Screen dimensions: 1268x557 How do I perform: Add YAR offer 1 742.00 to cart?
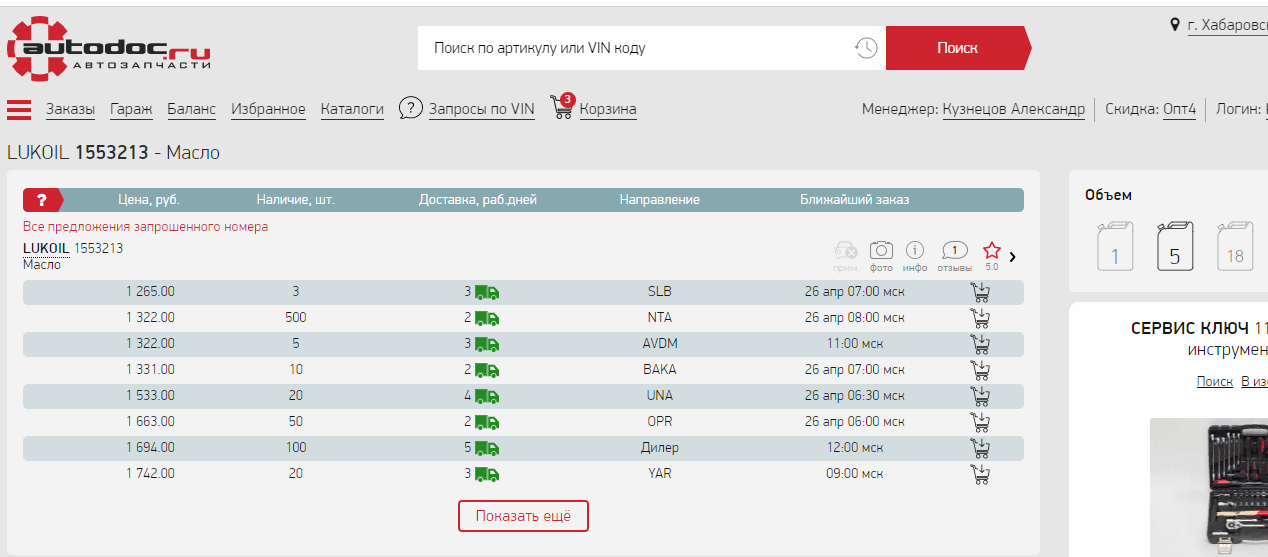(x=980, y=474)
